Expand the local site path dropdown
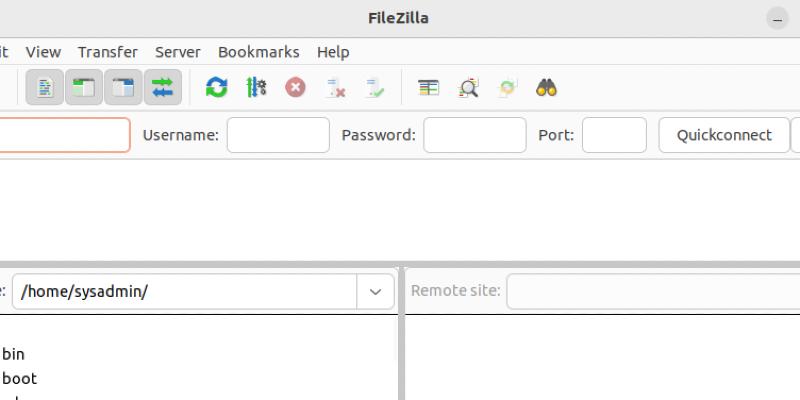 [x=375, y=292]
